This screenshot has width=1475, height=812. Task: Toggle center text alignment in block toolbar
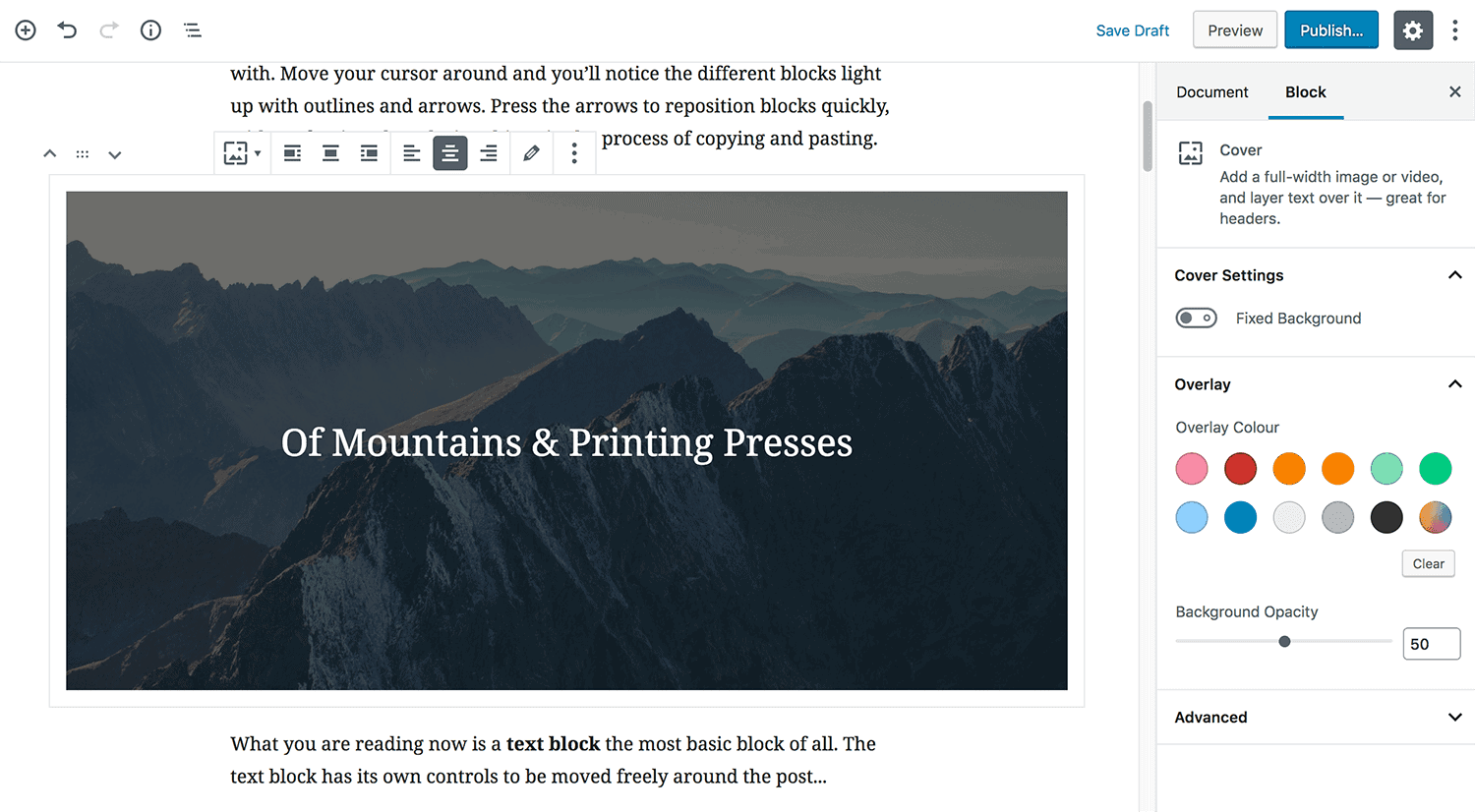[450, 153]
